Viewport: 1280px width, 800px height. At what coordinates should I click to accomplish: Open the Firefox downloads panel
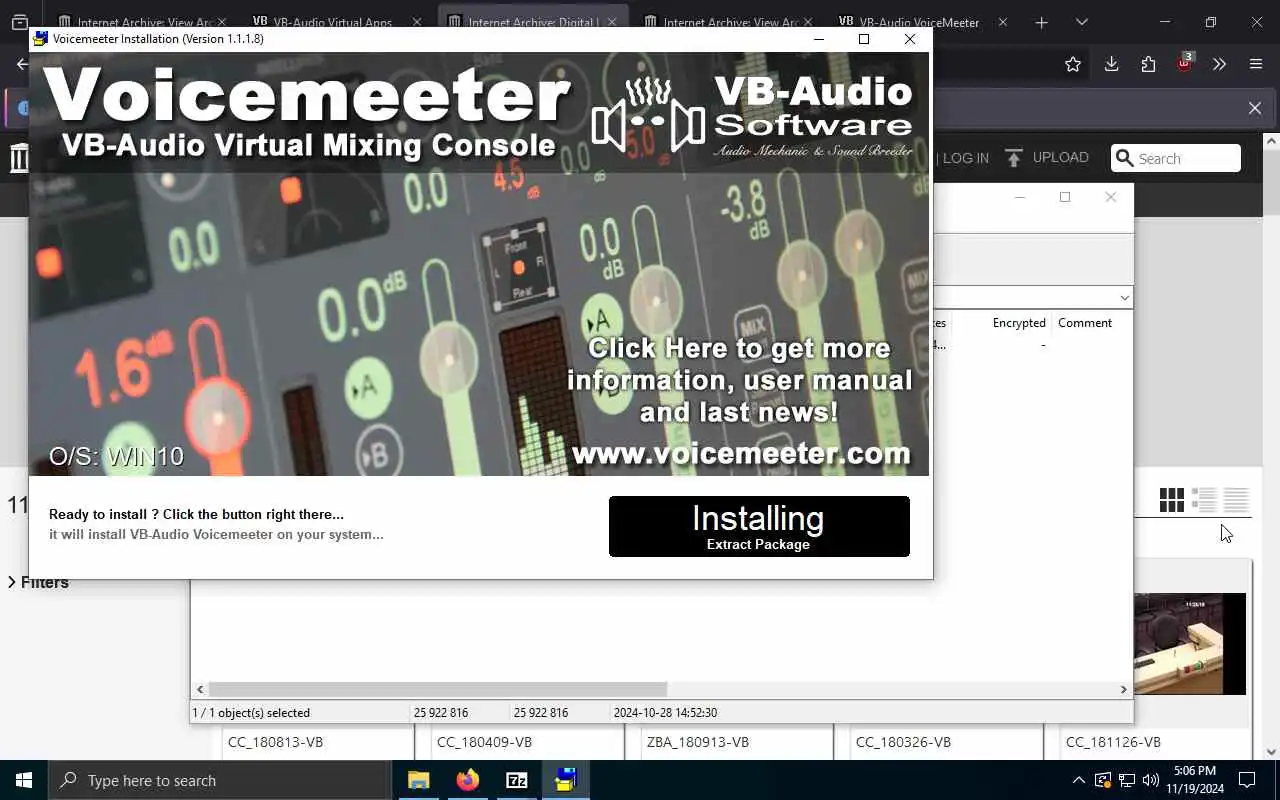point(1111,64)
